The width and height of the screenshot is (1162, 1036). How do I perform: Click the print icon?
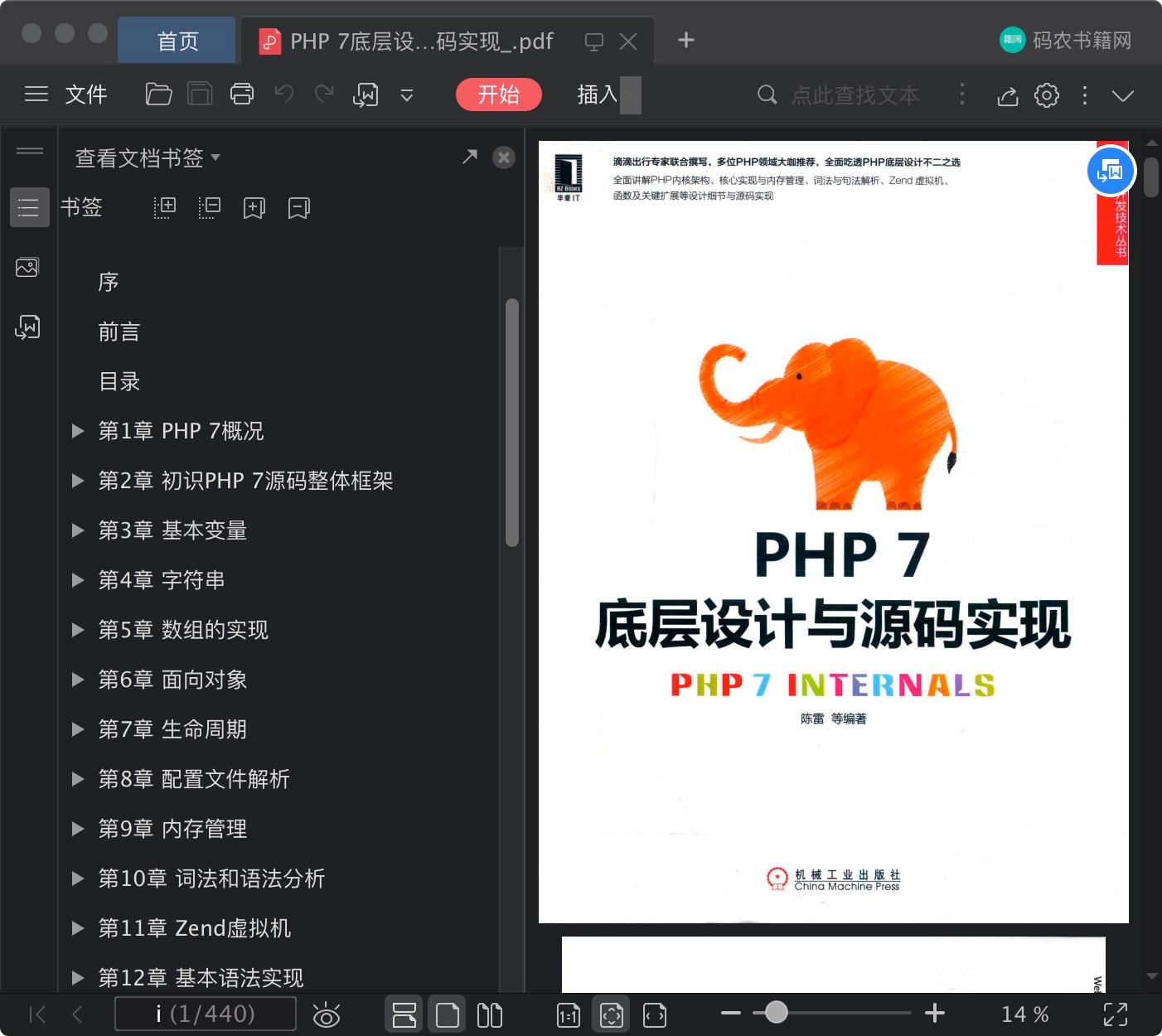242,94
